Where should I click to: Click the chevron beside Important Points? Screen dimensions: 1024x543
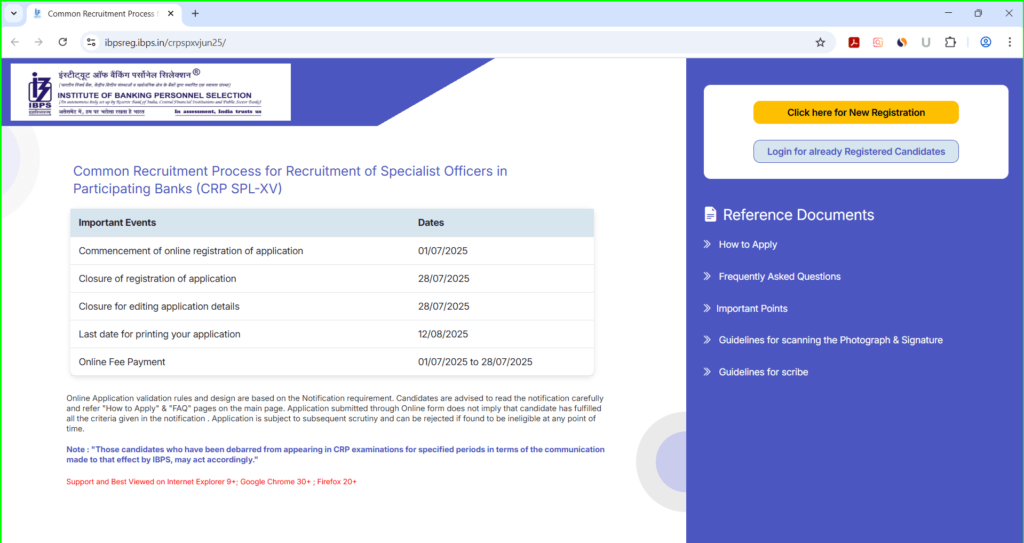pos(707,308)
